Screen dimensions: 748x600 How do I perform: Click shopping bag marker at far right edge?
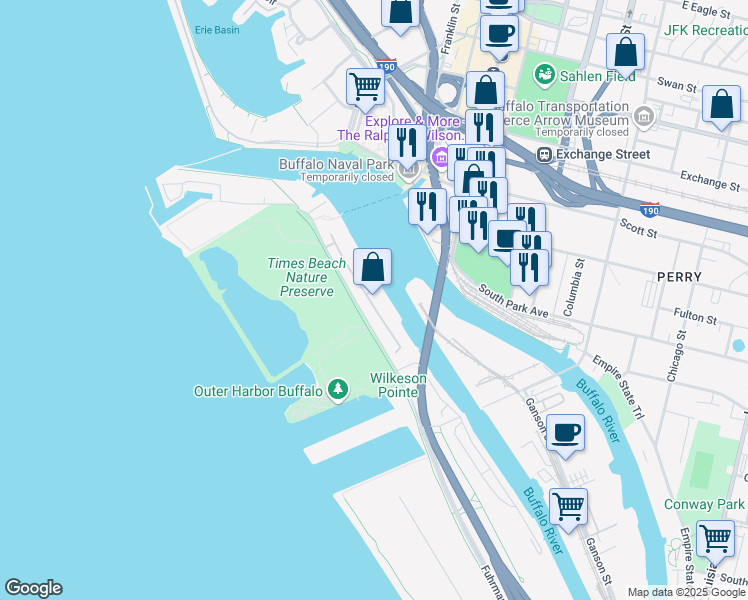point(720,105)
